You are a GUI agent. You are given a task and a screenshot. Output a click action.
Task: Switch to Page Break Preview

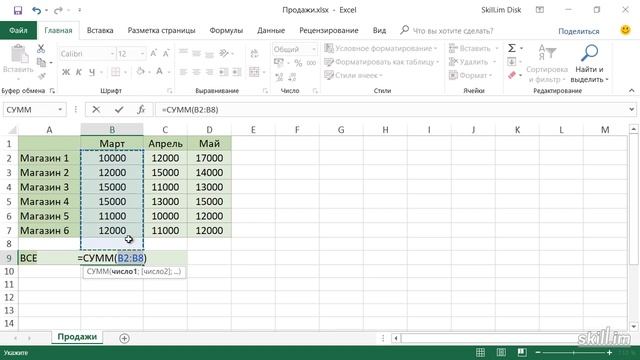(x=522, y=352)
